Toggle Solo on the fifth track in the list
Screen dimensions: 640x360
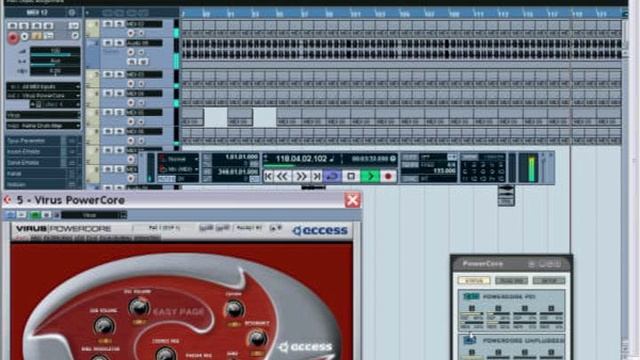(x=119, y=112)
